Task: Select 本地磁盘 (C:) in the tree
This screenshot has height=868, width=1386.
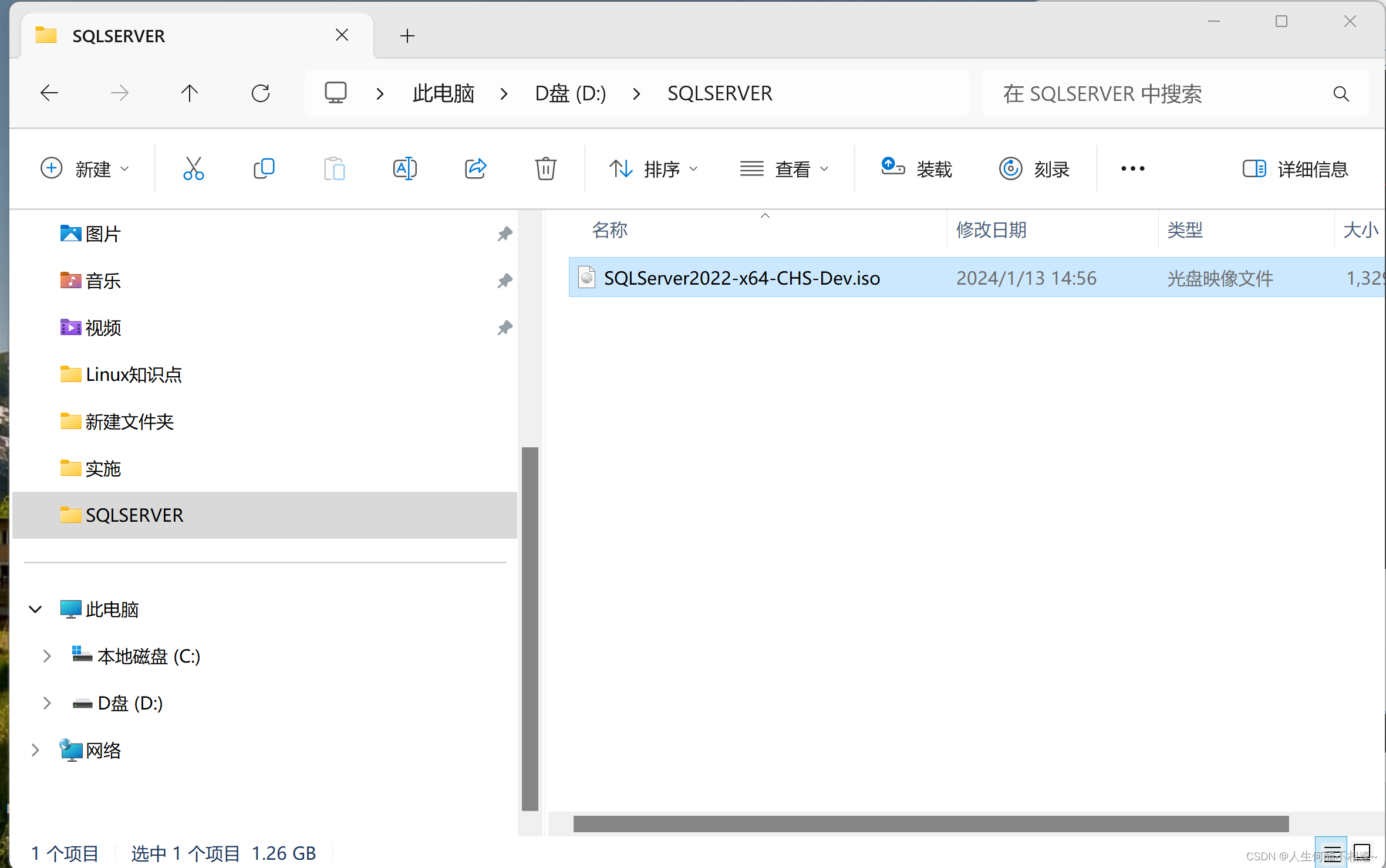Action: coord(136,656)
